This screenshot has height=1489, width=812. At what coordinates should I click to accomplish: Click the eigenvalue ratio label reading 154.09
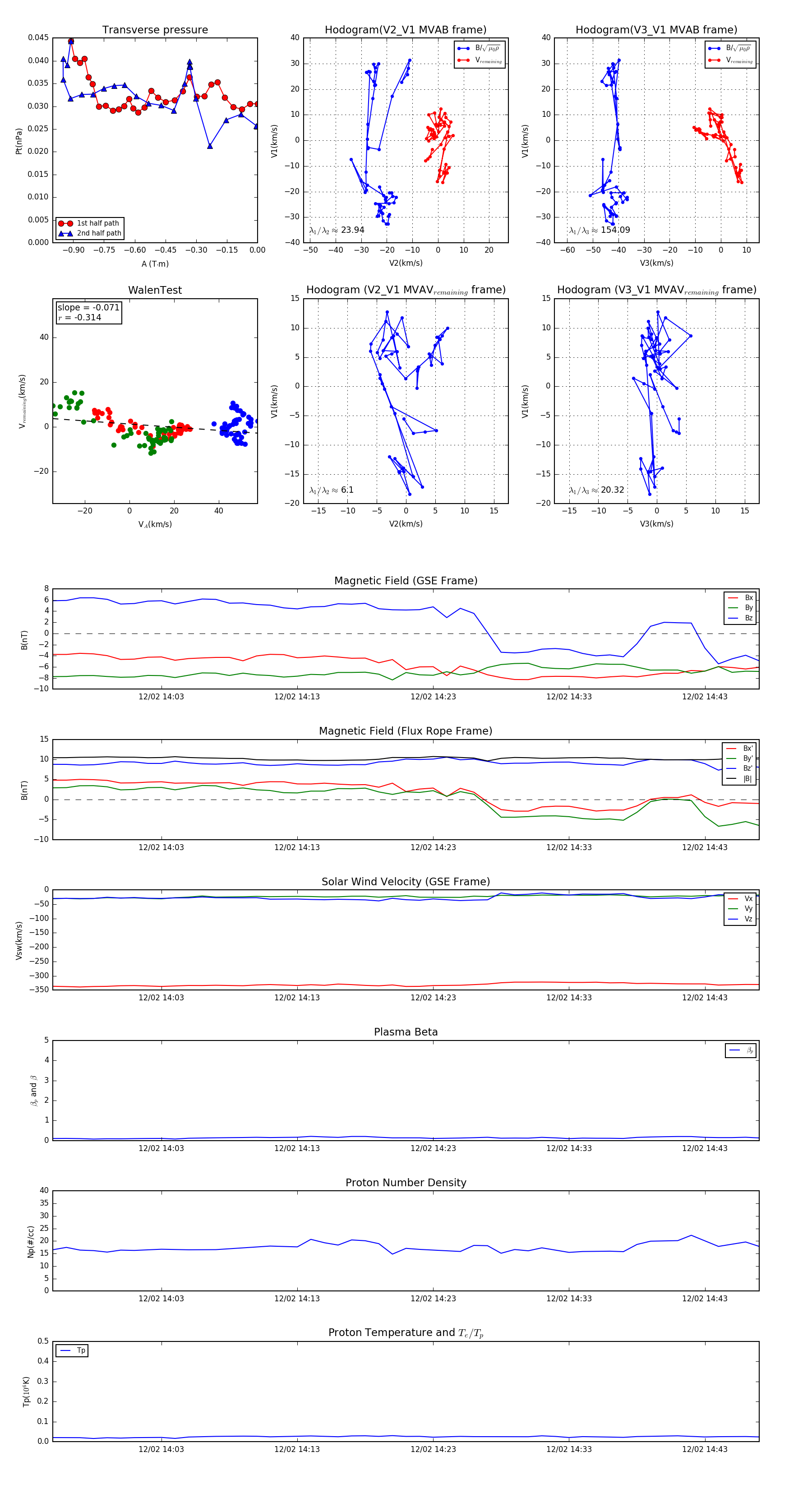tap(600, 230)
